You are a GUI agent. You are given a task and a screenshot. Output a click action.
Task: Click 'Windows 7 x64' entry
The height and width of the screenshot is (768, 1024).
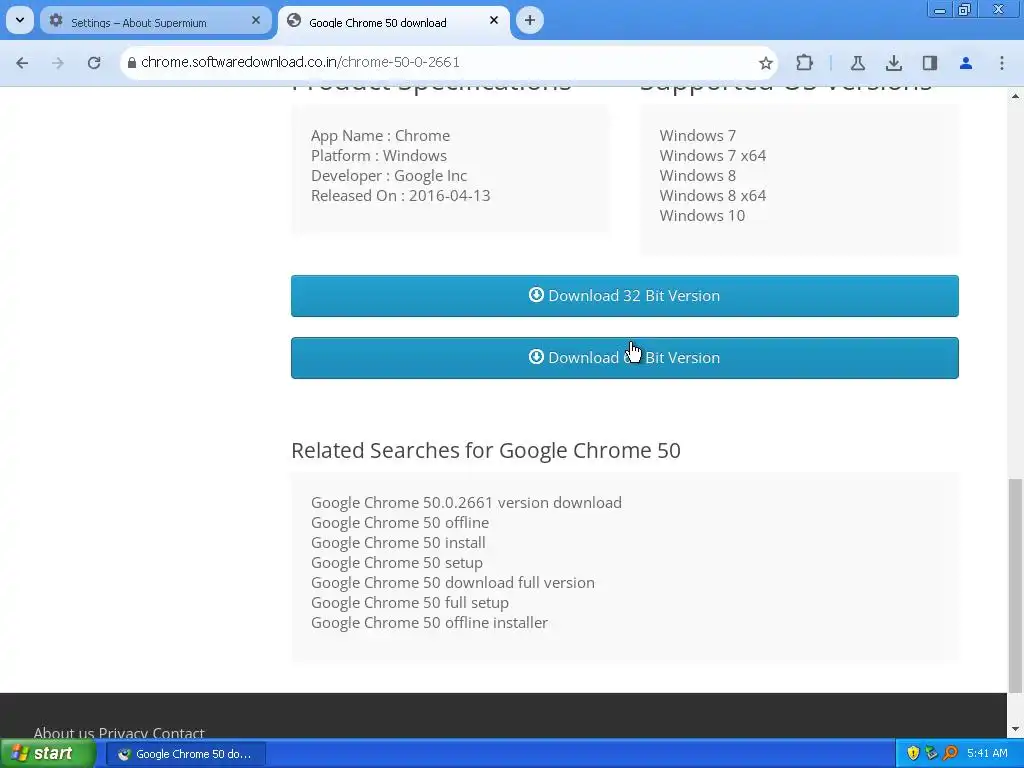[x=712, y=156]
